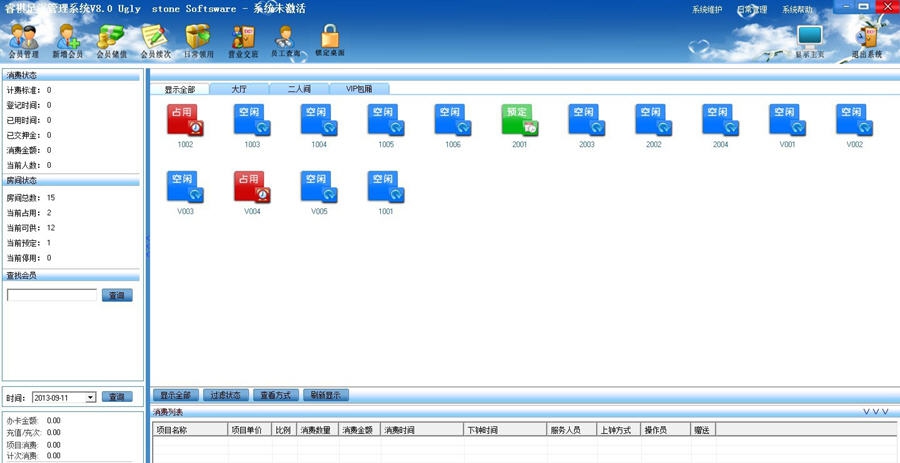This screenshot has height=463, width=900.
Task: Open 会员储值 member deposit icon
Action: (111, 40)
